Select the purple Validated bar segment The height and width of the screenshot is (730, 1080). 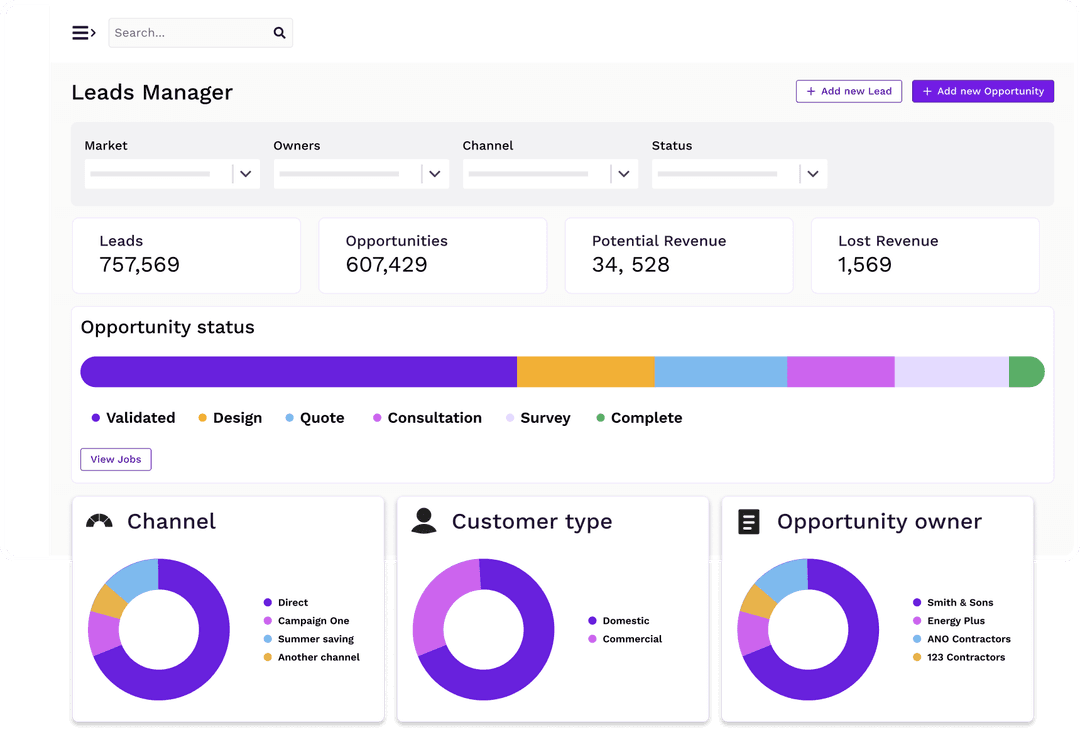298,372
